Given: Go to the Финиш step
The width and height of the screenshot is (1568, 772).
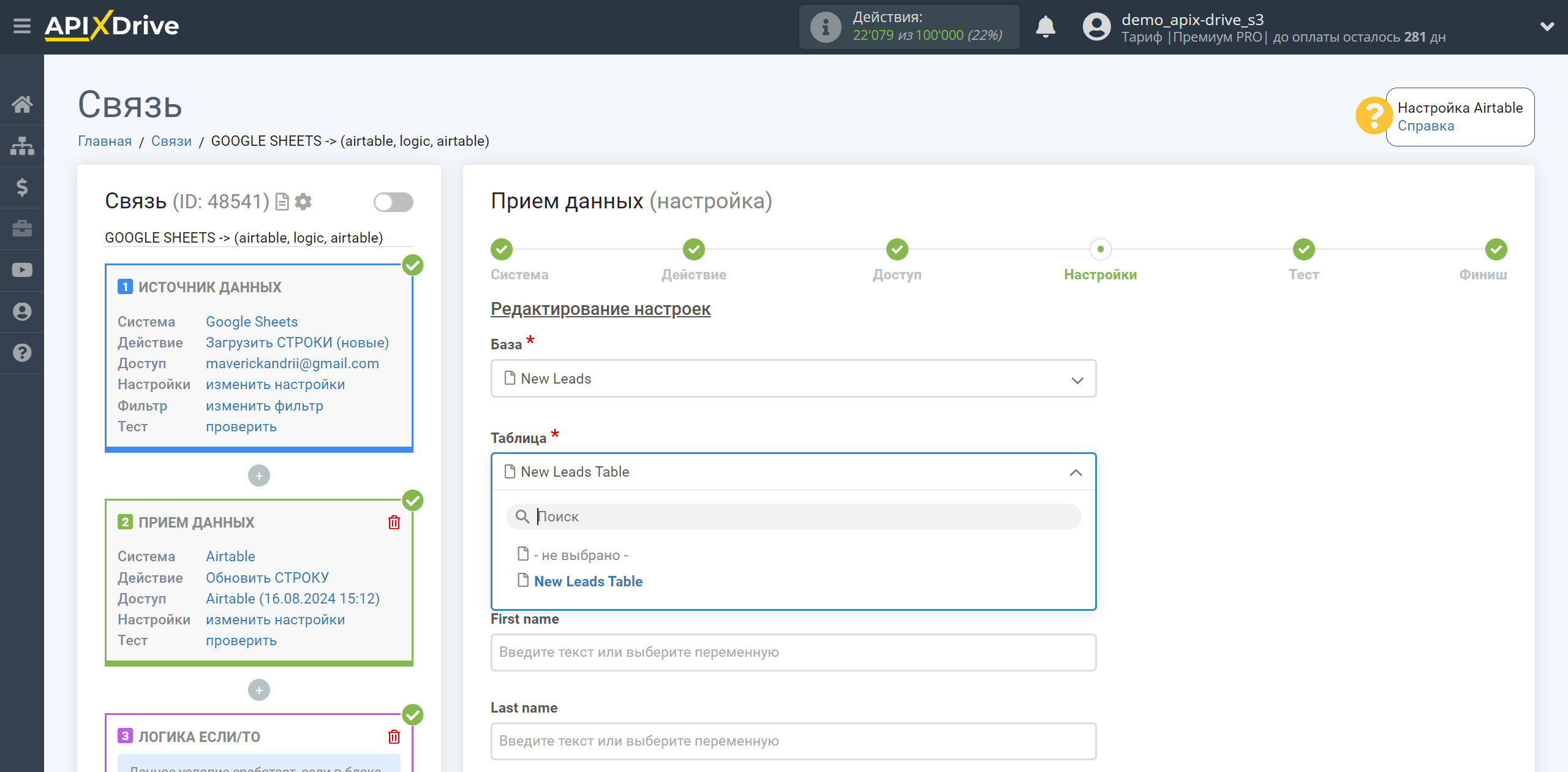Looking at the screenshot, I should (1496, 250).
